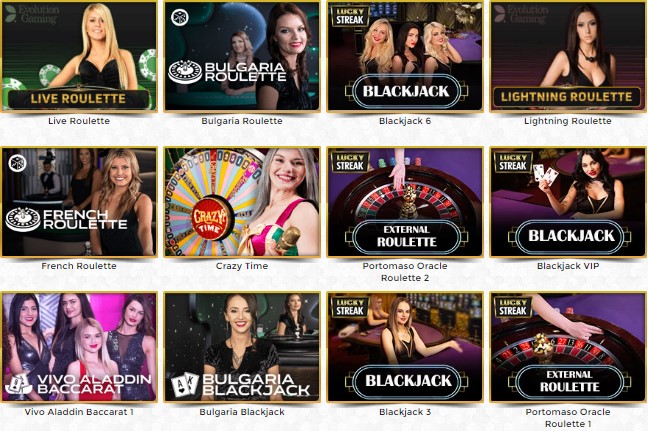Click the Lucky Streak badge on Portomaso Roulette 2

(x=350, y=162)
